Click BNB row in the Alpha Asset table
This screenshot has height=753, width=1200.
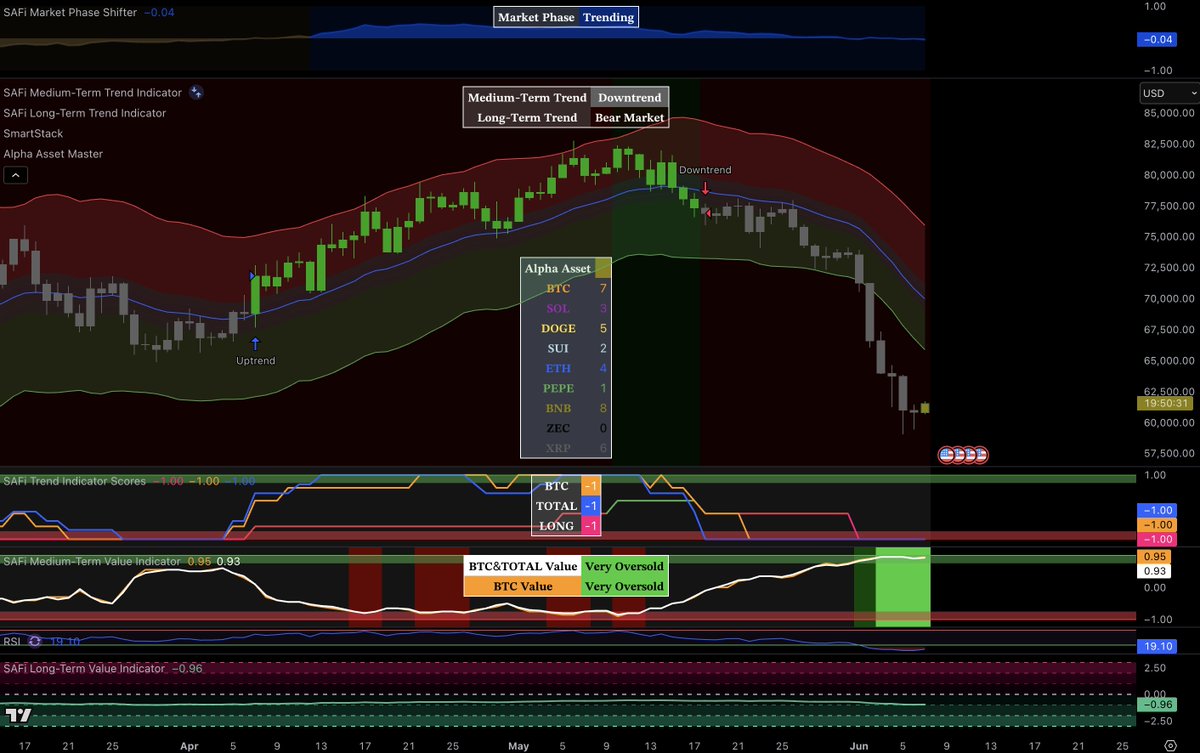coord(567,408)
